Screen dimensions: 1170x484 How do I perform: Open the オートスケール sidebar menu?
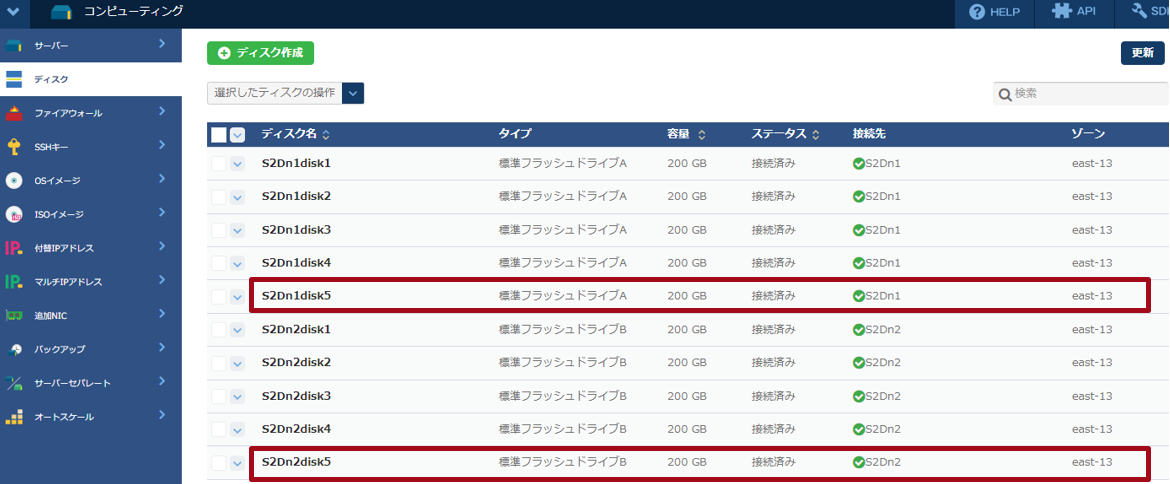point(90,417)
